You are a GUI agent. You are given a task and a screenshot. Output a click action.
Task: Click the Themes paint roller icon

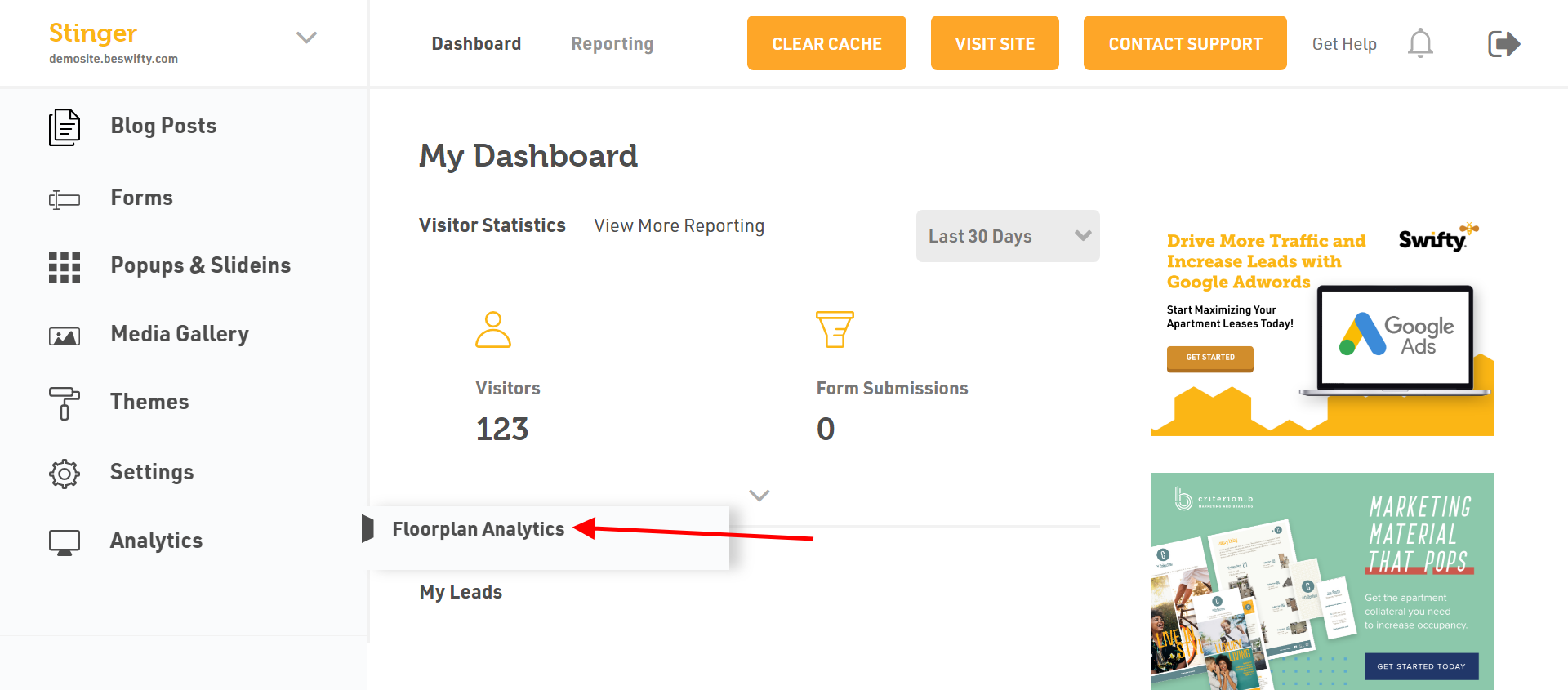65,403
